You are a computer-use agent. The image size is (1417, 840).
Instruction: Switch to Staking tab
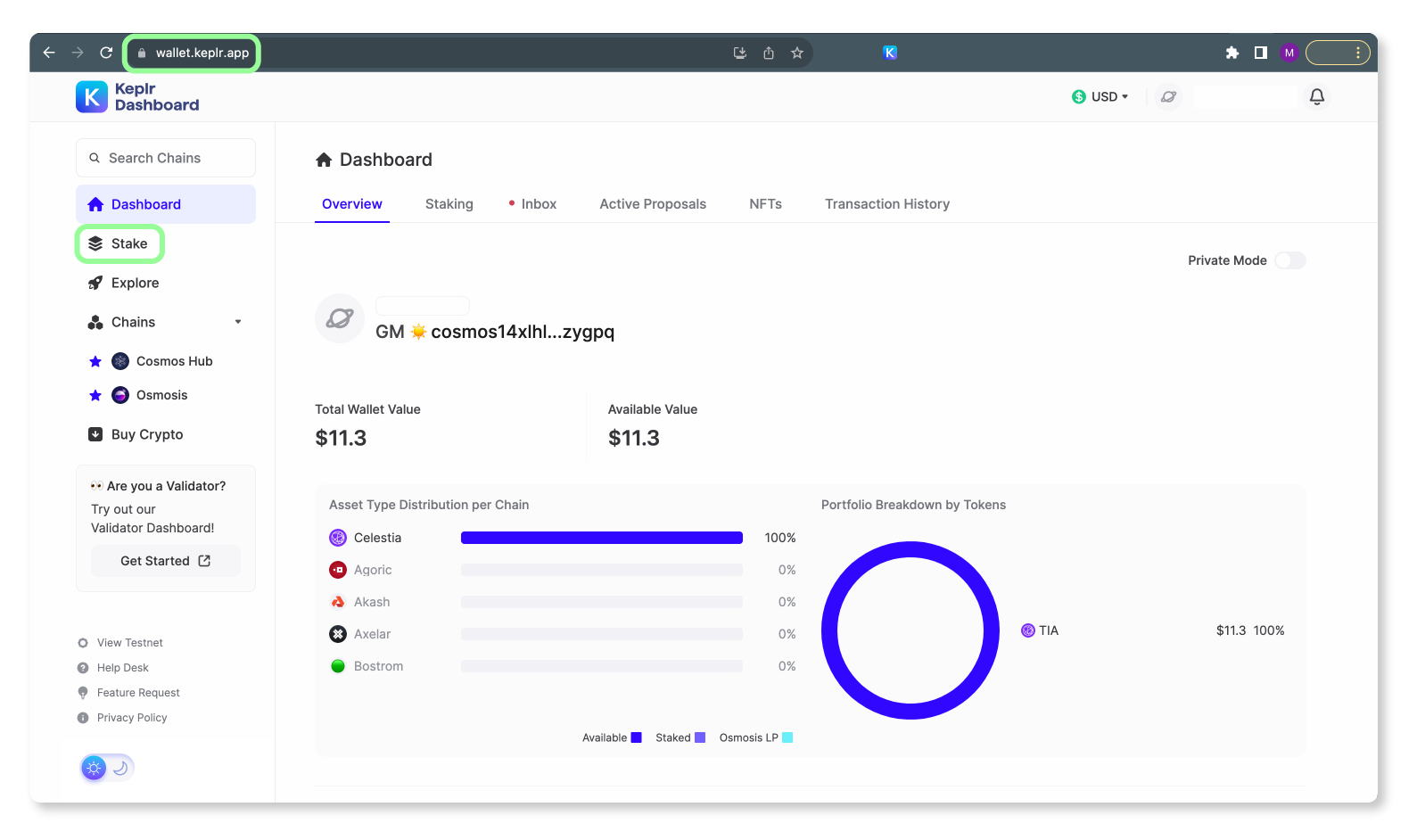point(449,204)
